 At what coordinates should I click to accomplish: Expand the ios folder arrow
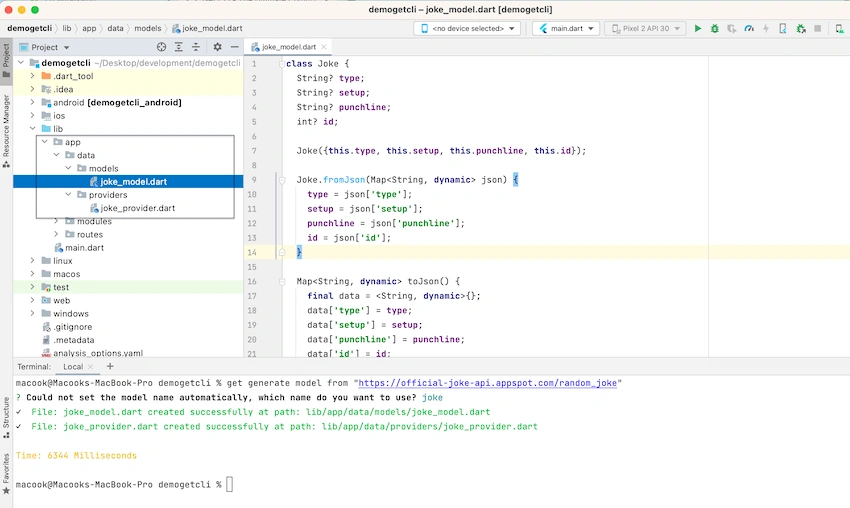[33, 115]
